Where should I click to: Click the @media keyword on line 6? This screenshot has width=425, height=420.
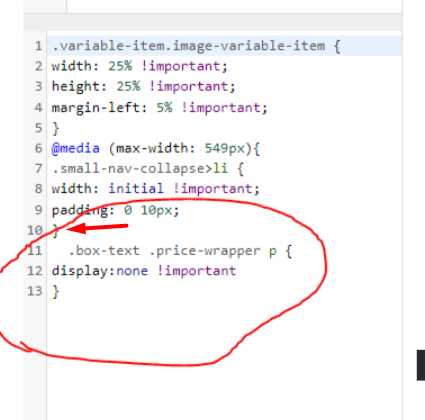(76, 148)
